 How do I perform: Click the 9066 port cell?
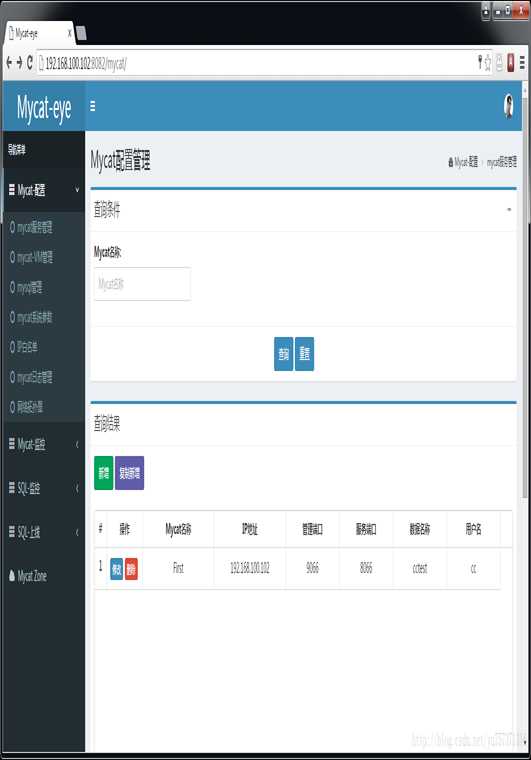click(312, 568)
